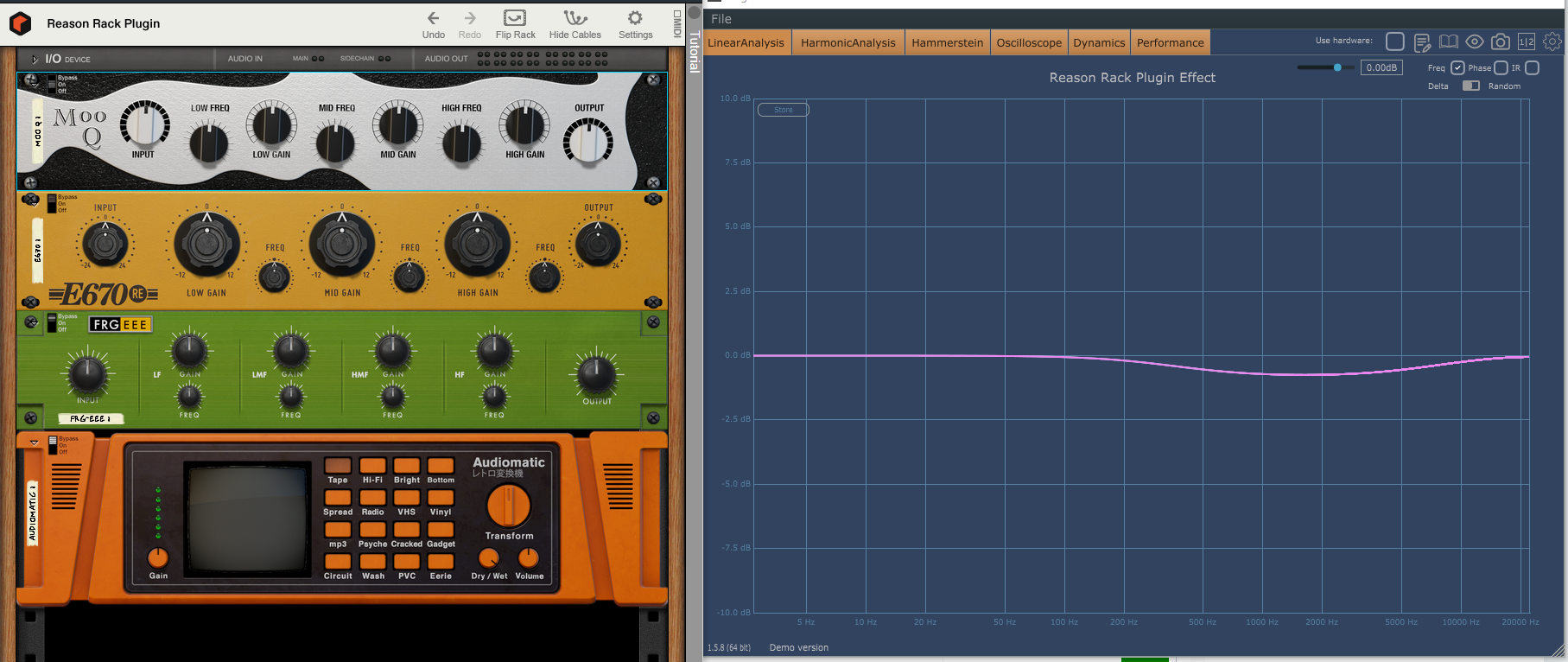This screenshot has height=662, width=1568.
Task: Click the FRG-EEE HF GAIN knob
Action: point(494,352)
